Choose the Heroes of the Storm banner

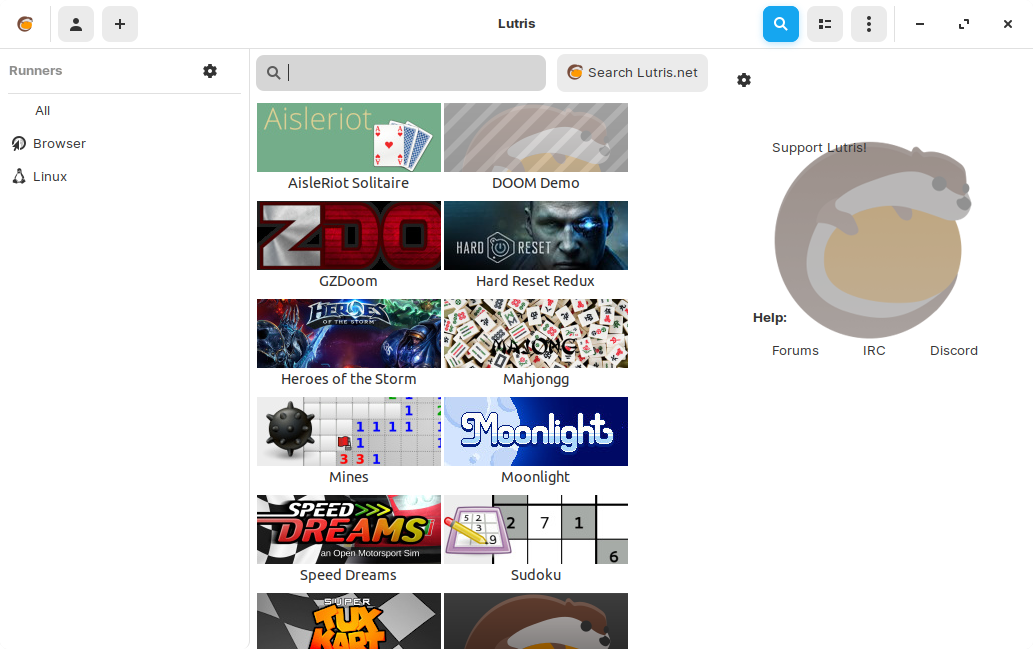point(348,334)
